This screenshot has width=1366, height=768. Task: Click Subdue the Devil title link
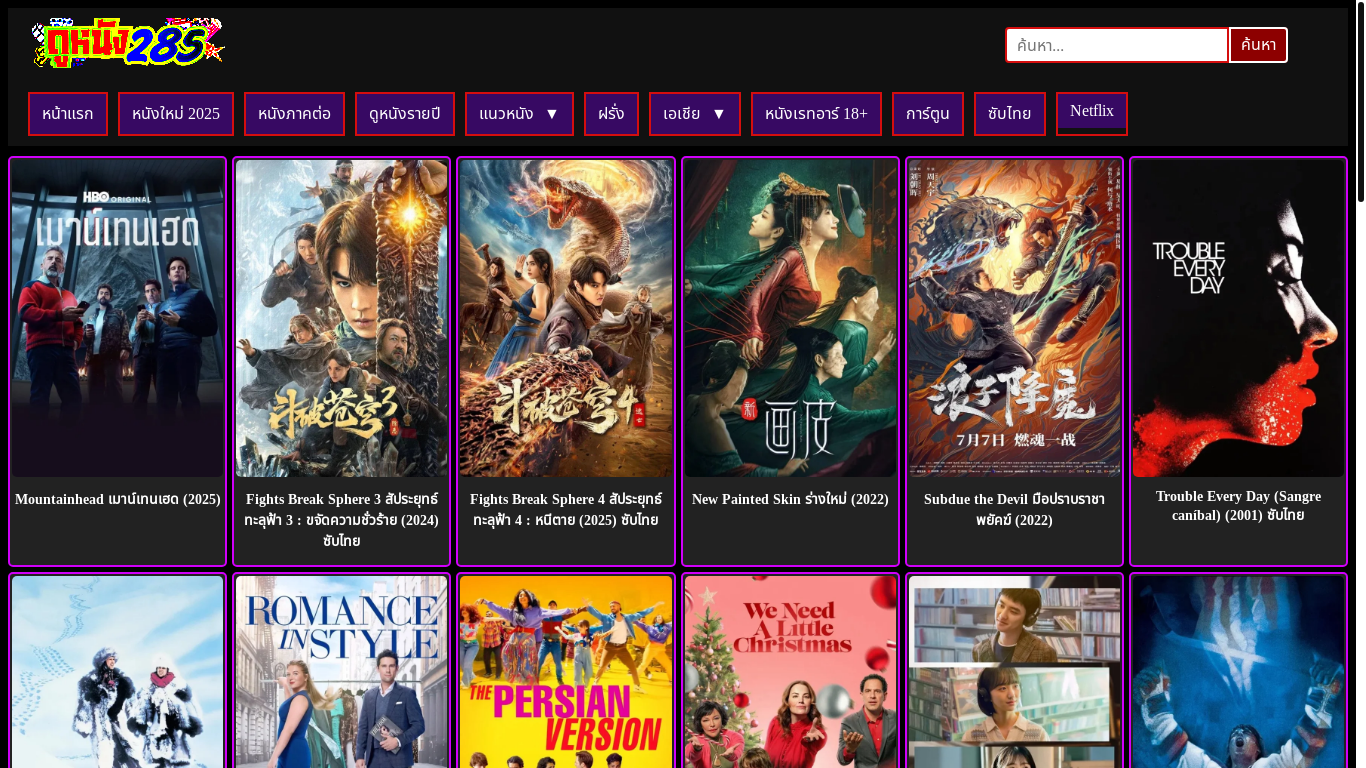[1015, 509]
